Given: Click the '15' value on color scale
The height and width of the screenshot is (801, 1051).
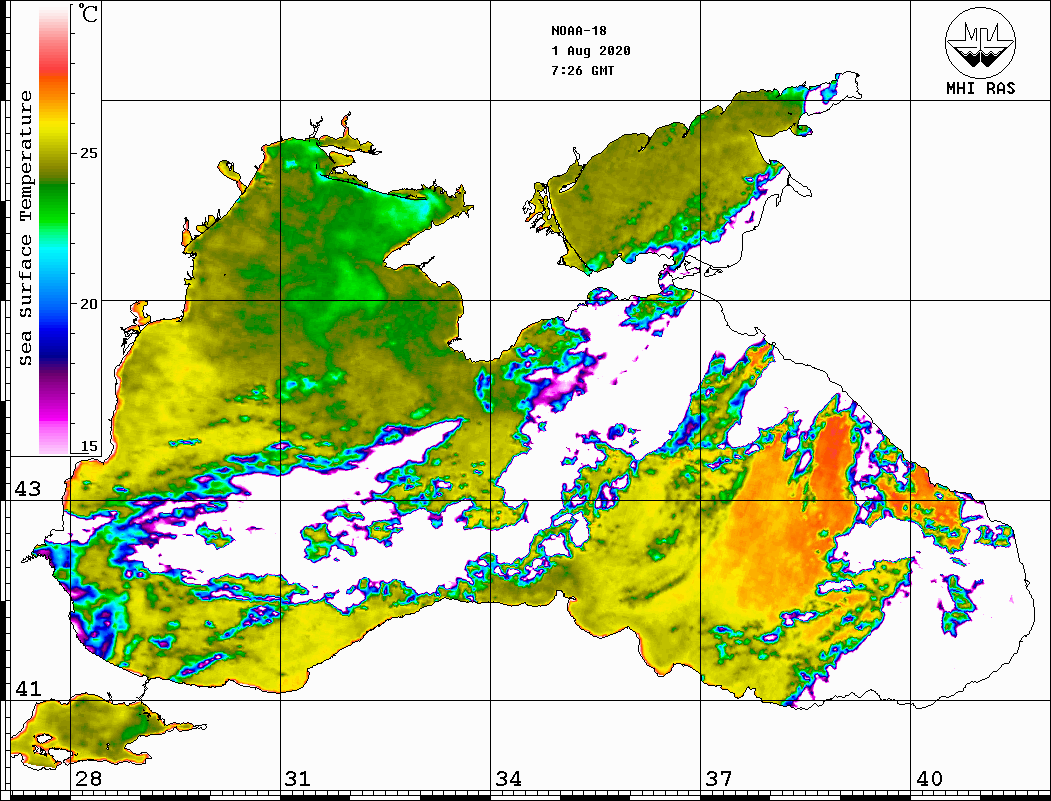Looking at the screenshot, I should 88,446.
